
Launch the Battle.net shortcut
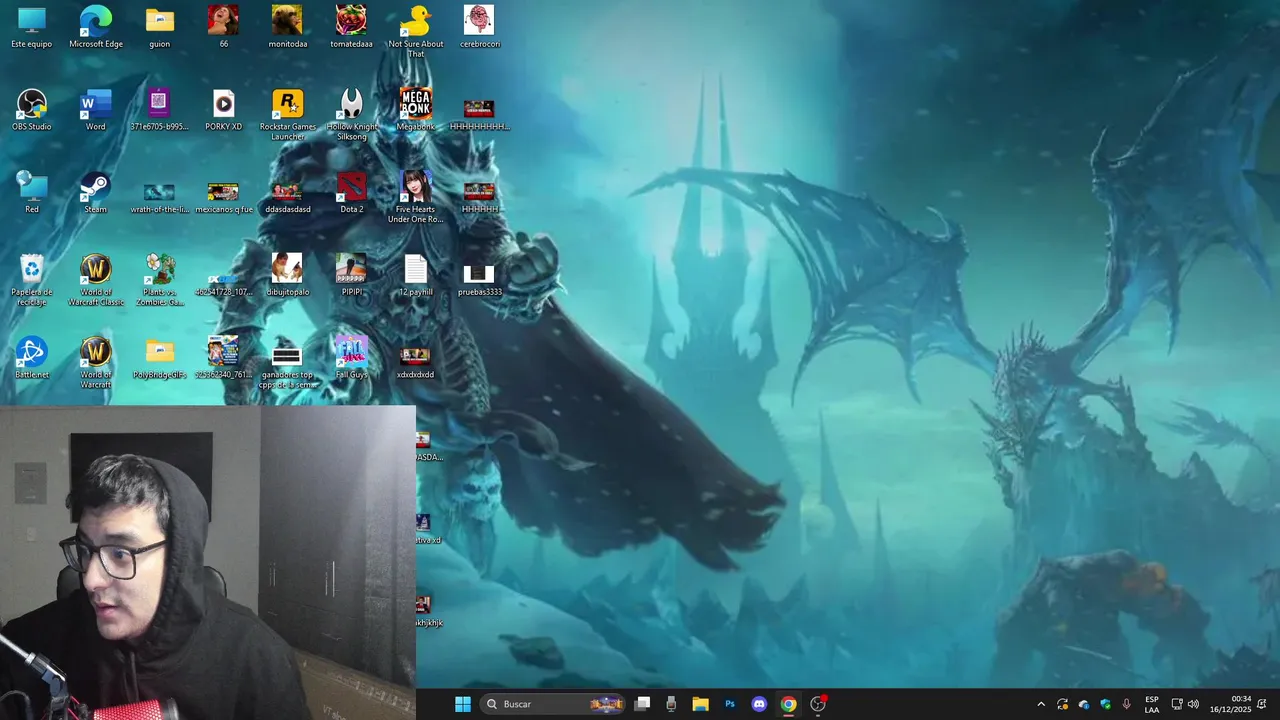[32, 358]
